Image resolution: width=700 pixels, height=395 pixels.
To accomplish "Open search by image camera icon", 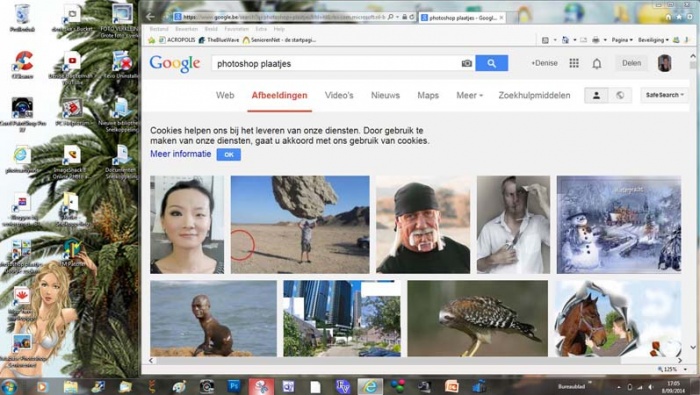I will click(x=467, y=63).
